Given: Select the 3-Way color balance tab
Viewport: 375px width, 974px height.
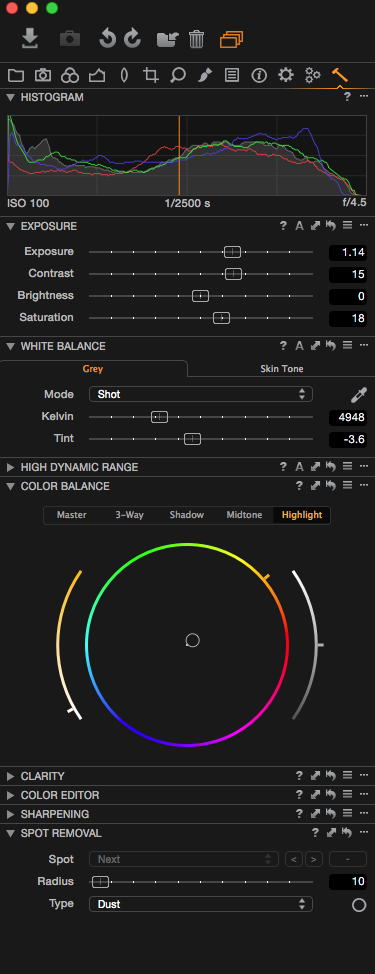Looking at the screenshot, I should 129,515.
